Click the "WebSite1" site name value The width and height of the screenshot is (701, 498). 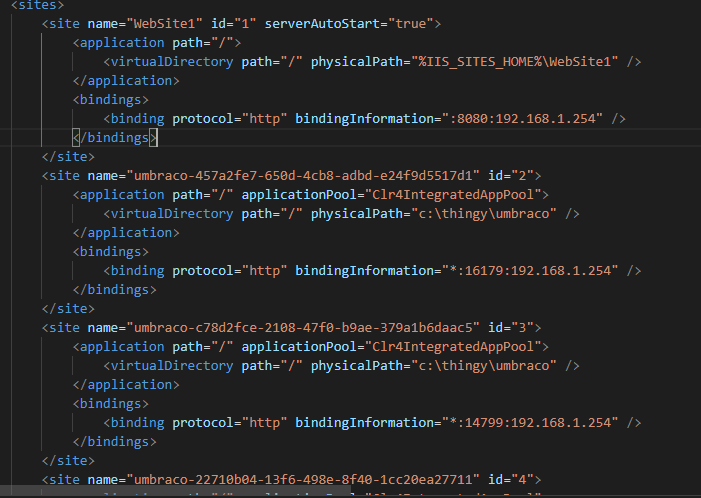click(158, 23)
